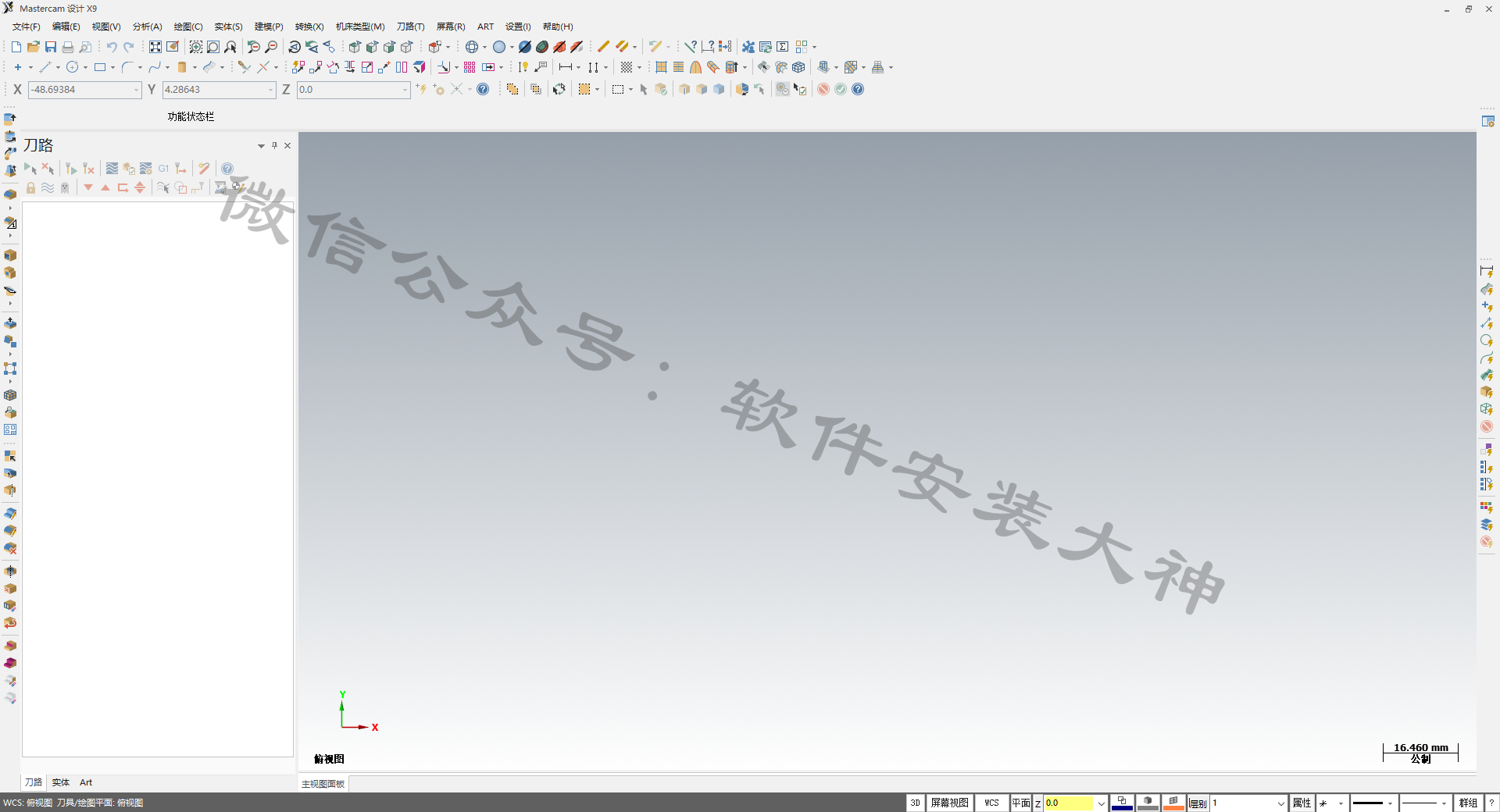Toggle lock on selected operations padlock icon
The height and width of the screenshot is (812, 1500).
tap(30, 188)
